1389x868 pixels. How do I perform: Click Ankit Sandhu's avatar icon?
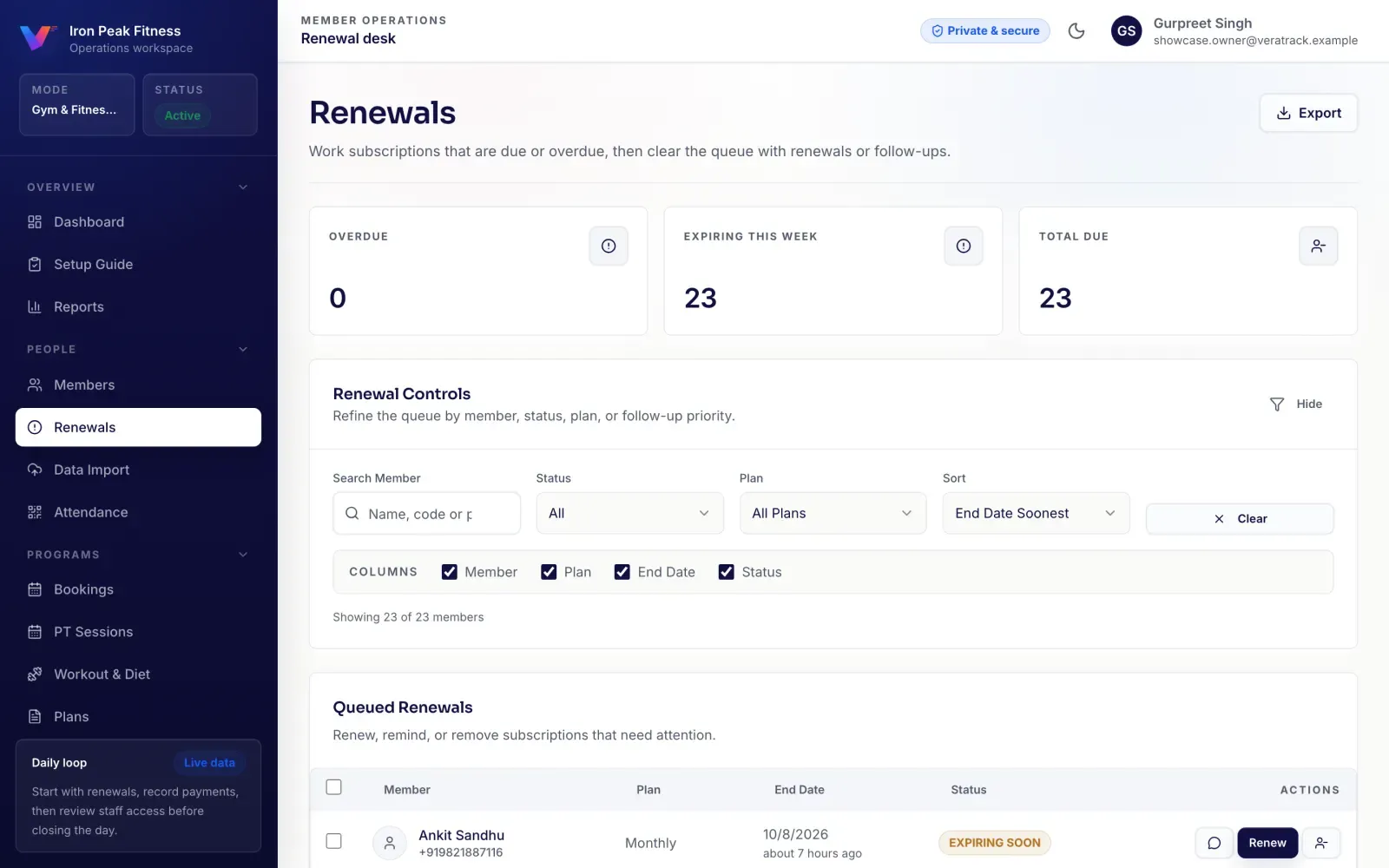(390, 843)
